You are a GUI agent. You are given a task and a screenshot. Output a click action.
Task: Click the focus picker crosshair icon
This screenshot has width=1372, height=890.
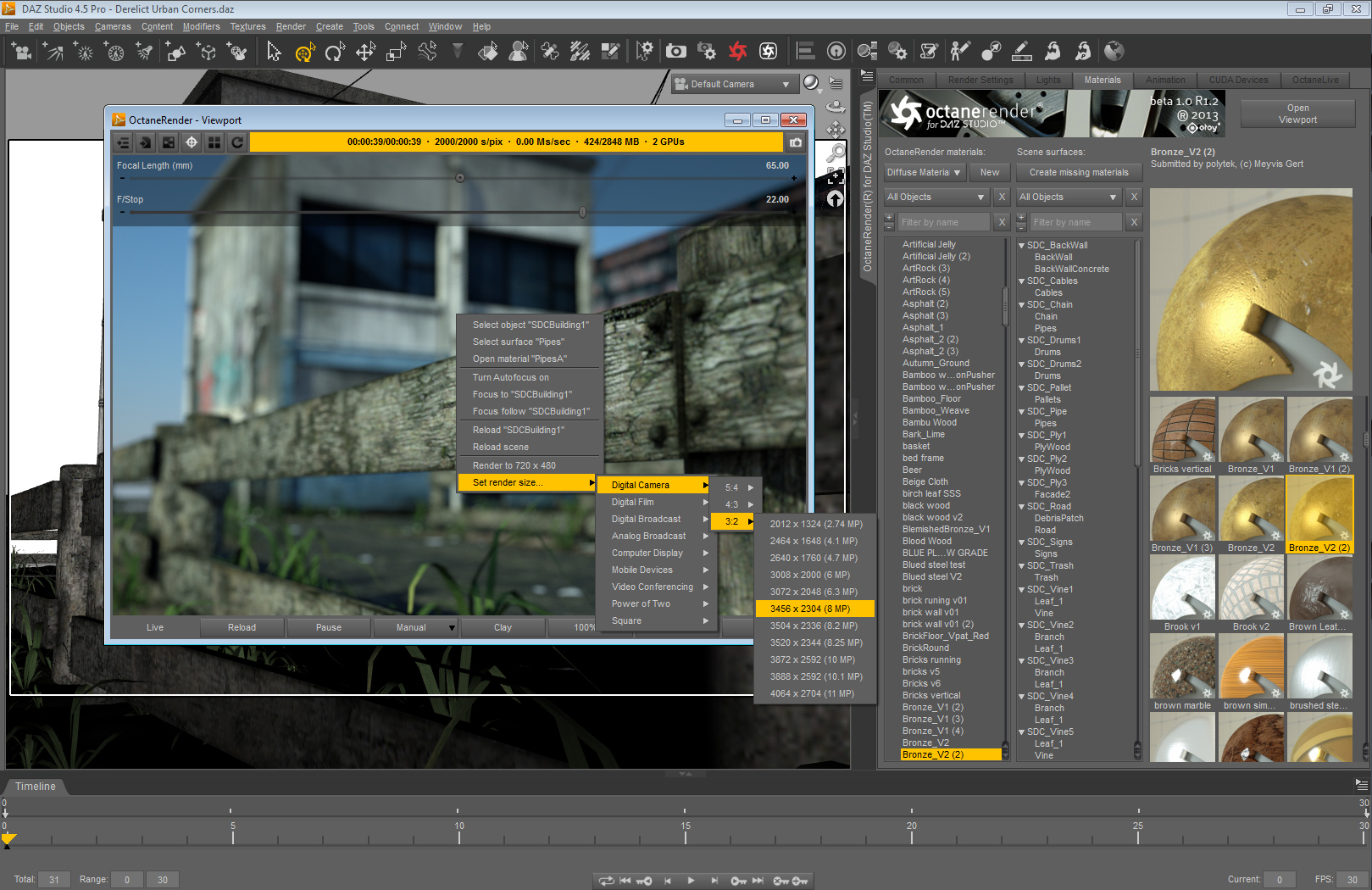coord(192,142)
